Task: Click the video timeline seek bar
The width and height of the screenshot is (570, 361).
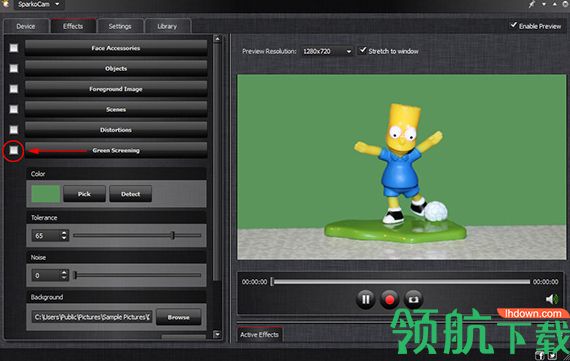Action: tap(400, 282)
